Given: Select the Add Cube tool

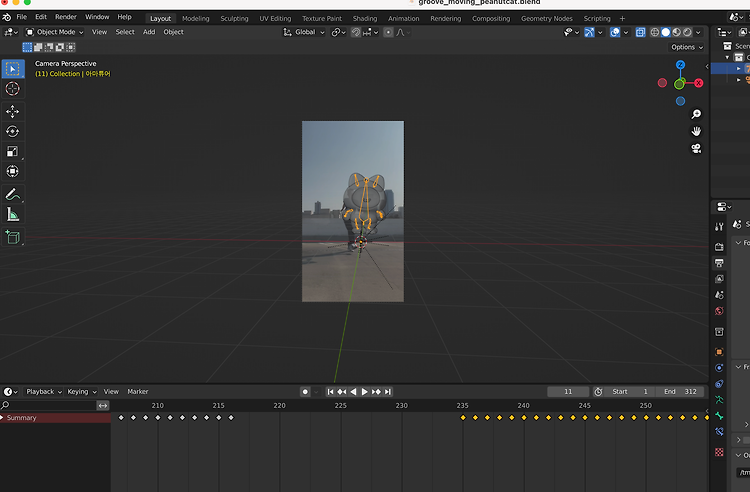Looking at the screenshot, I should coord(13,237).
